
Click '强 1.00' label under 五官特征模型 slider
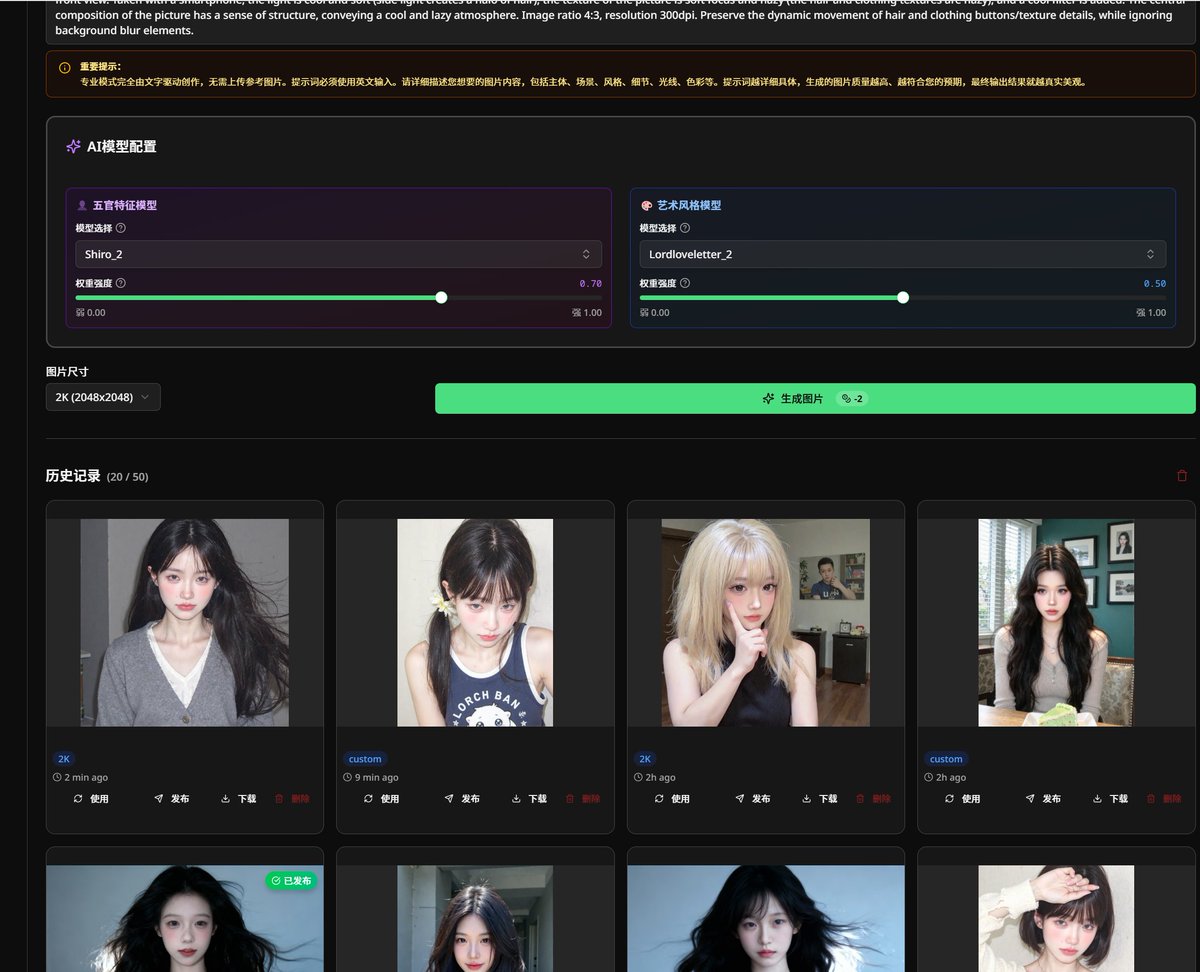(x=587, y=313)
